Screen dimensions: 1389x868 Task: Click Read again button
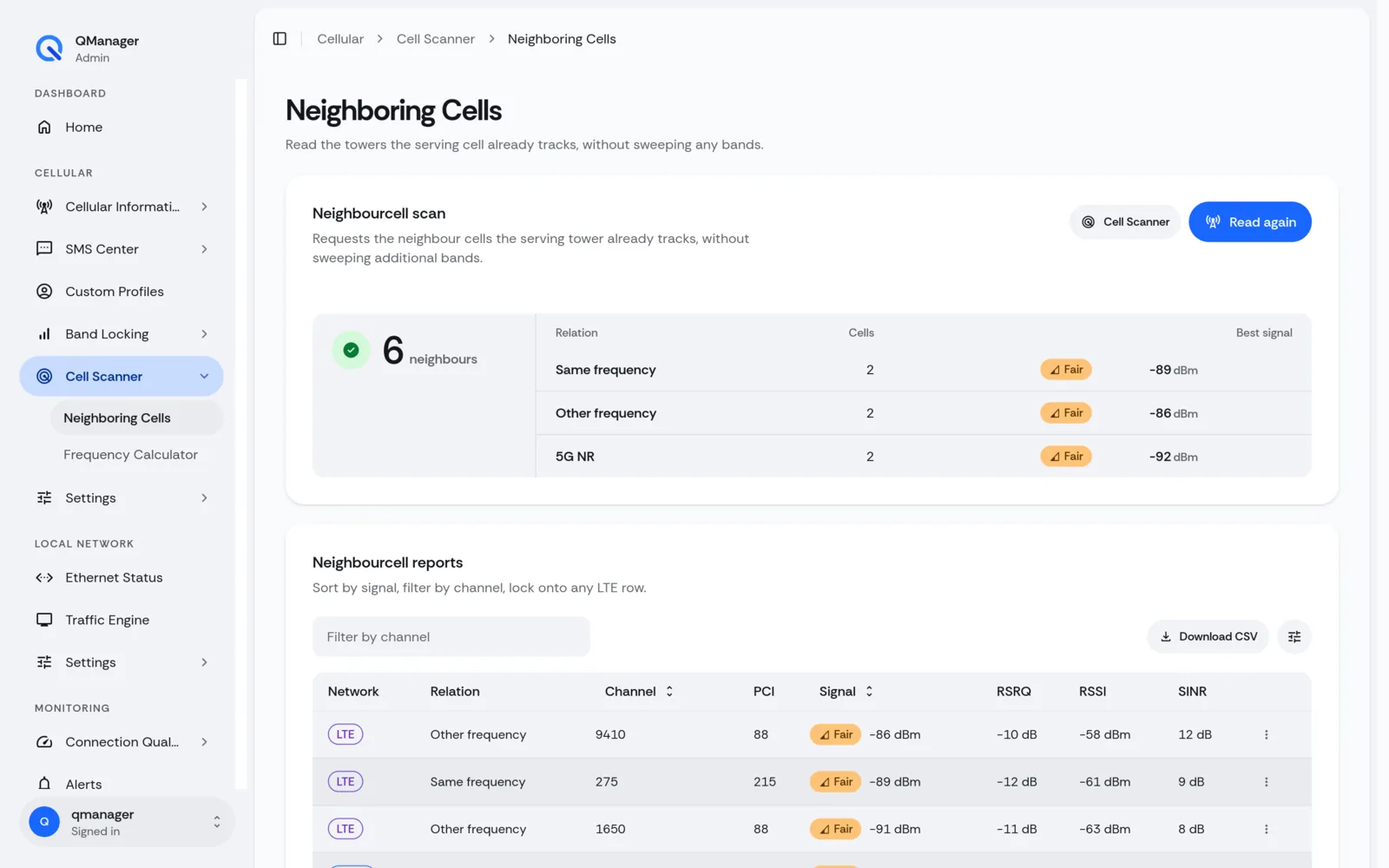[1249, 222]
